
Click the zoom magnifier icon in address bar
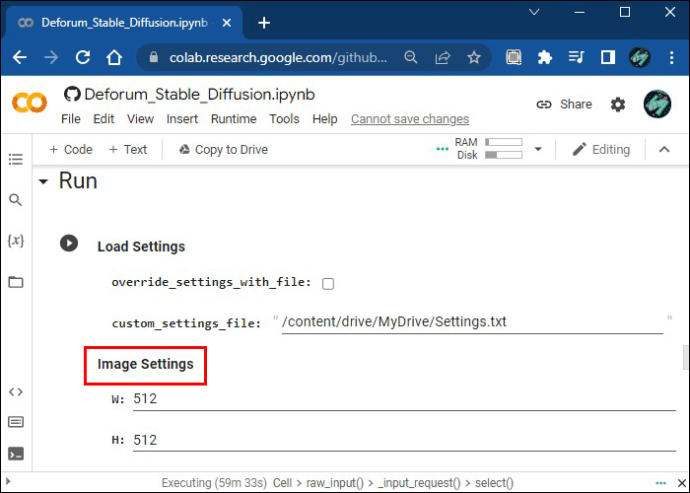point(411,57)
